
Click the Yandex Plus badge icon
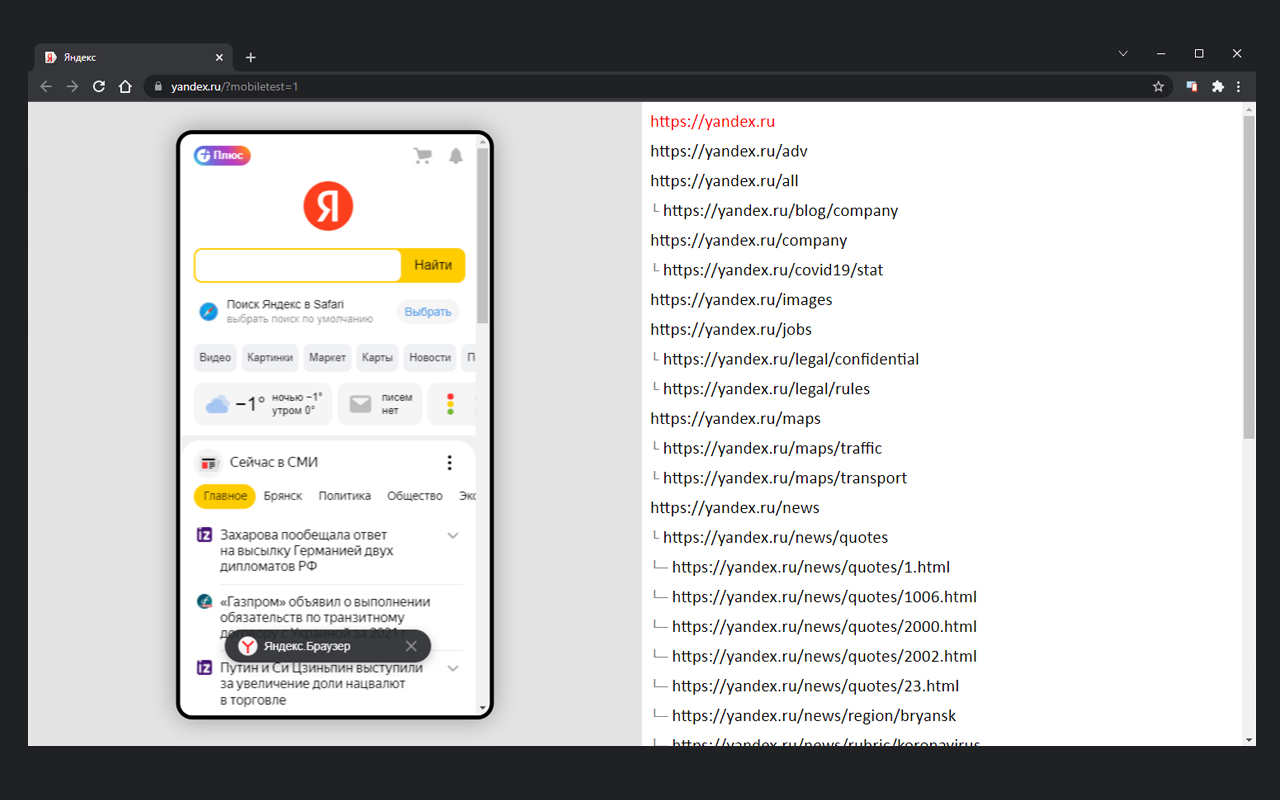(x=222, y=155)
